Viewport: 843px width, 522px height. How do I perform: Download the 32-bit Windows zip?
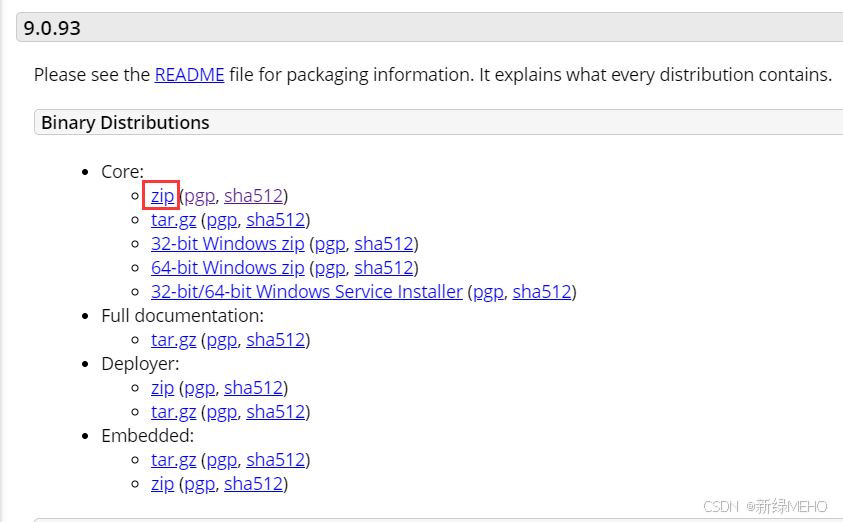227,244
